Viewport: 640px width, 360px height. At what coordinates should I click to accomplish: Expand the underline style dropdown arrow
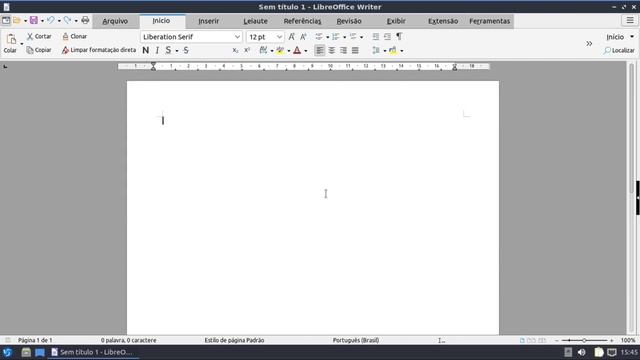click(177, 51)
